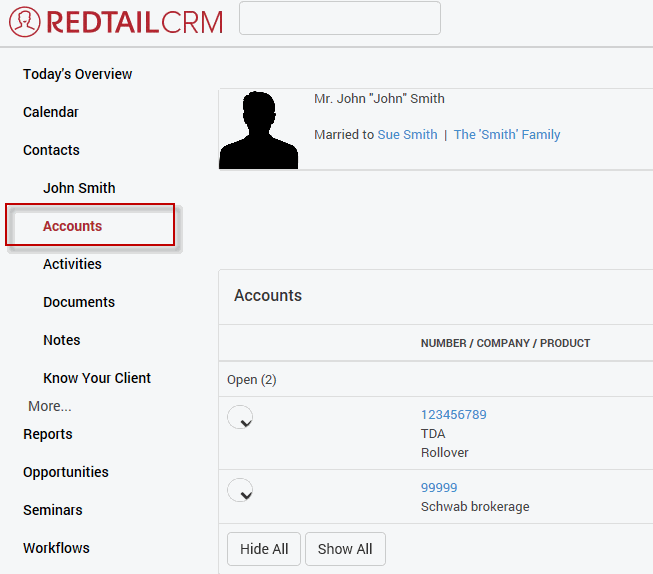Expand More... in contact submenu
The width and height of the screenshot is (653, 574).
point(50,406)
